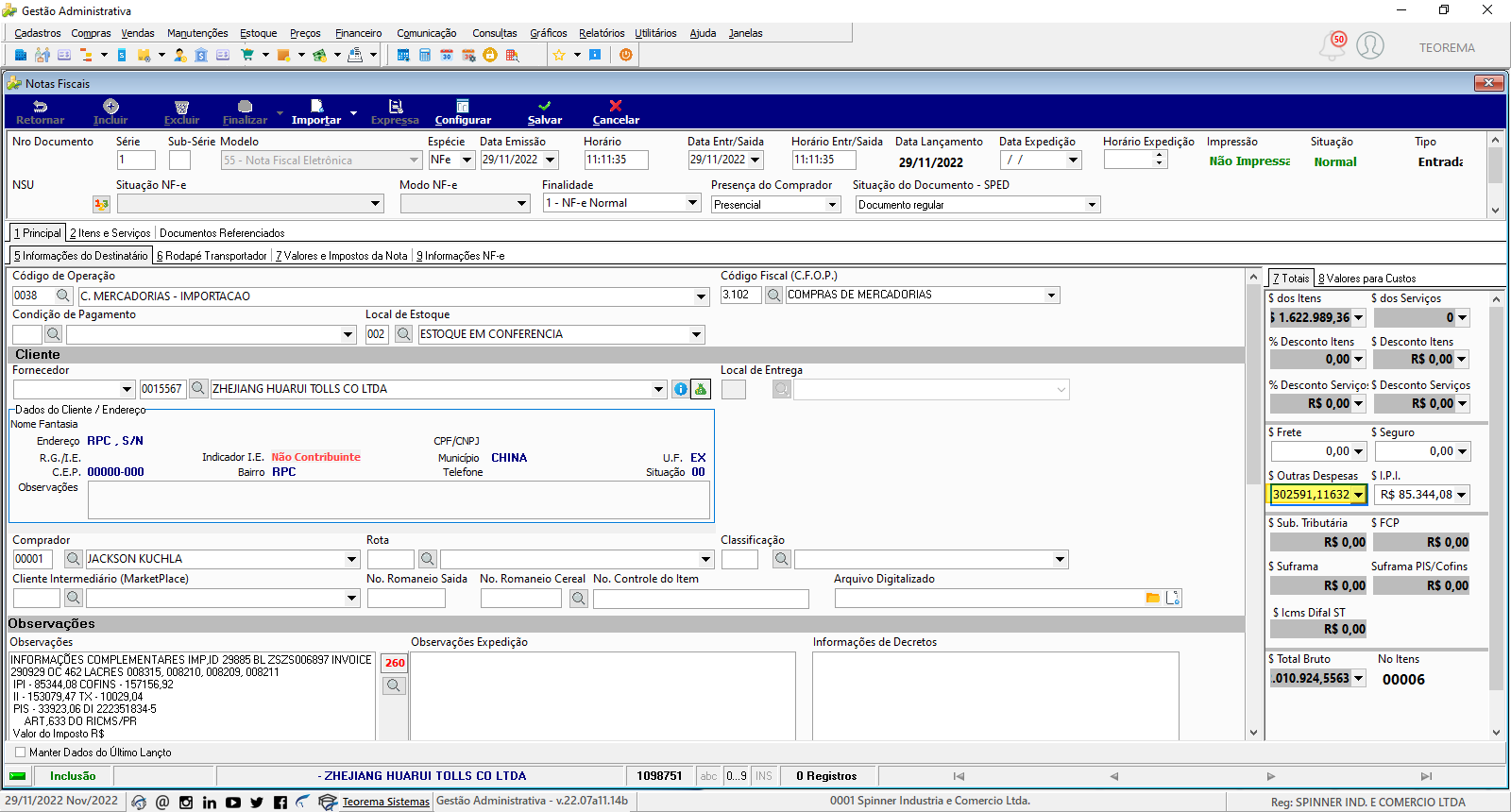Screen dimensions: 1511x812
Task: Expand Comprador Jackson Kuchla dropdown
Action: [352, 559]
